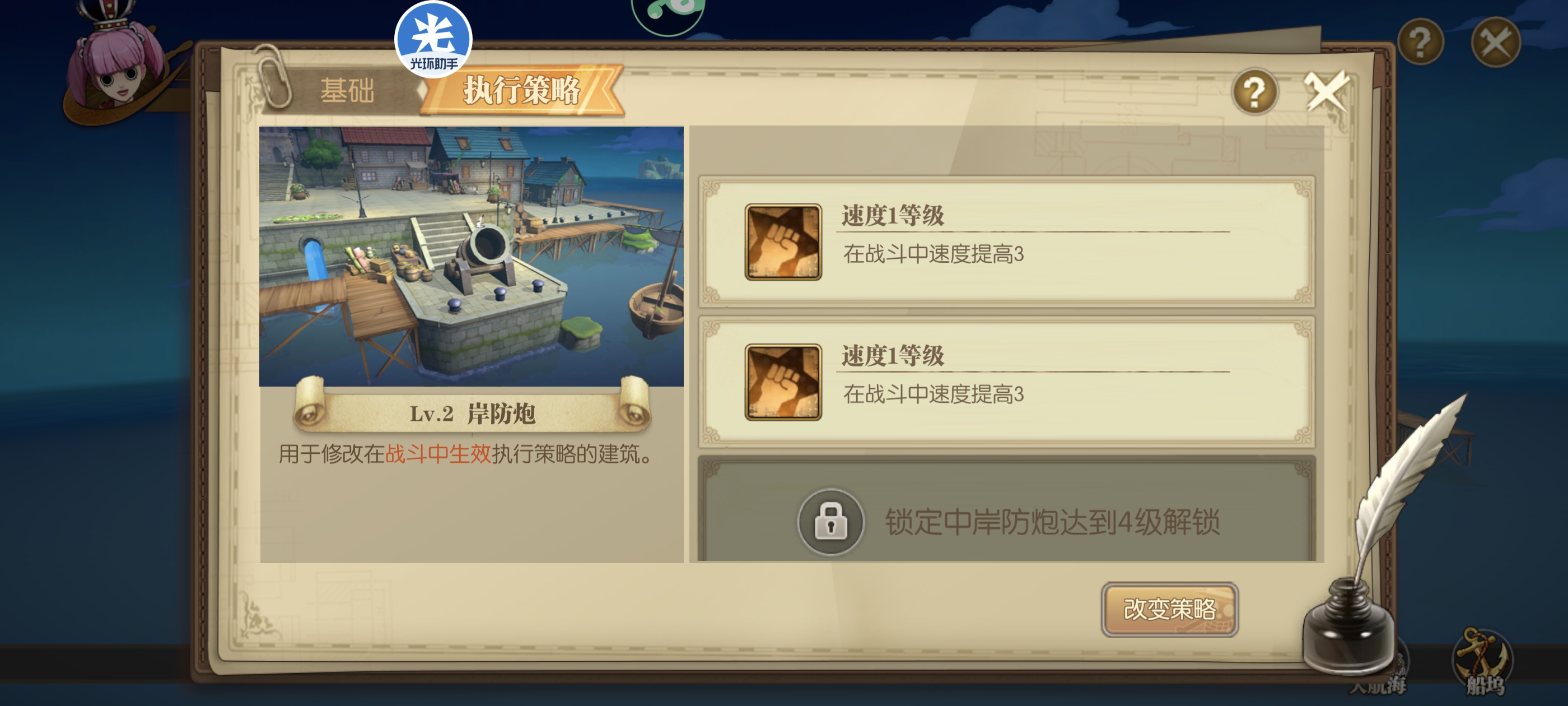Tap the outer round X icon

(x=1495, y=41)
